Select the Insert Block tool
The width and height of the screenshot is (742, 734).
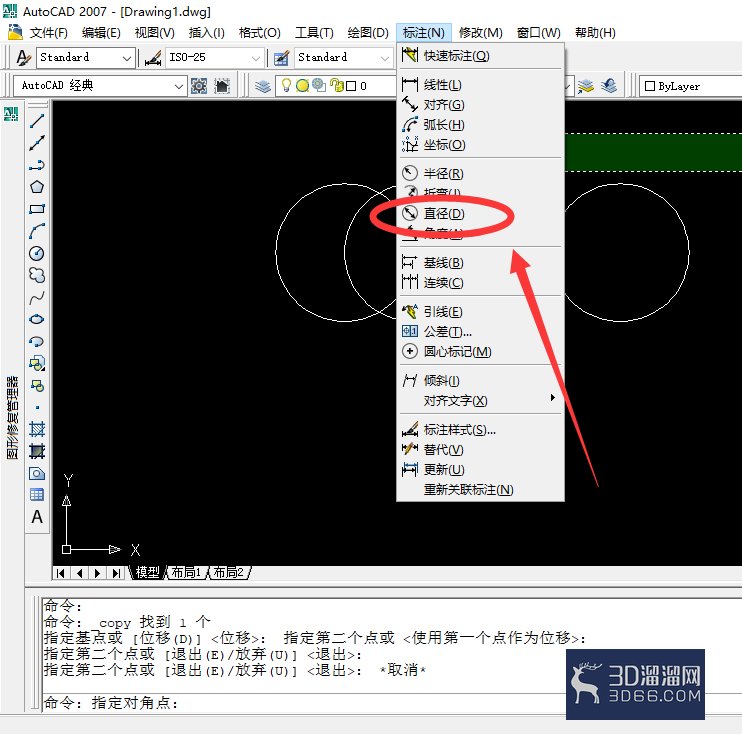(37, 363)
